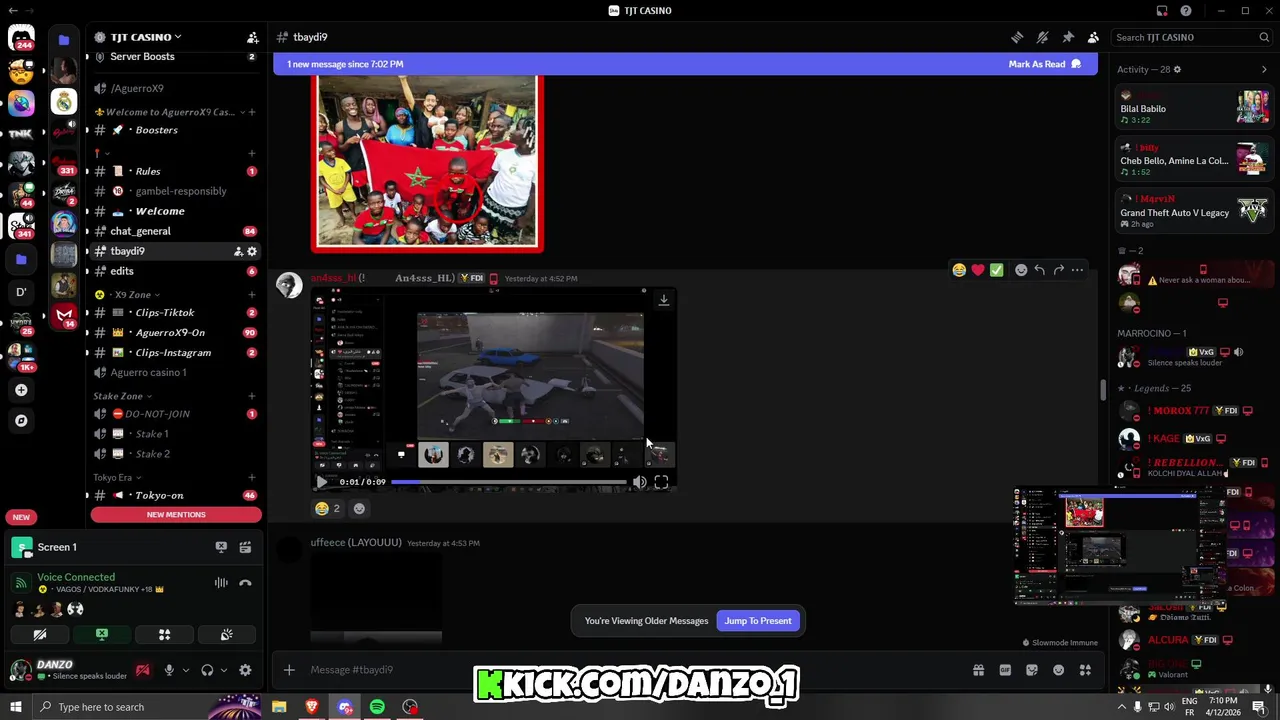Select the chat_general channel
1280x720 pixels.
175,231
